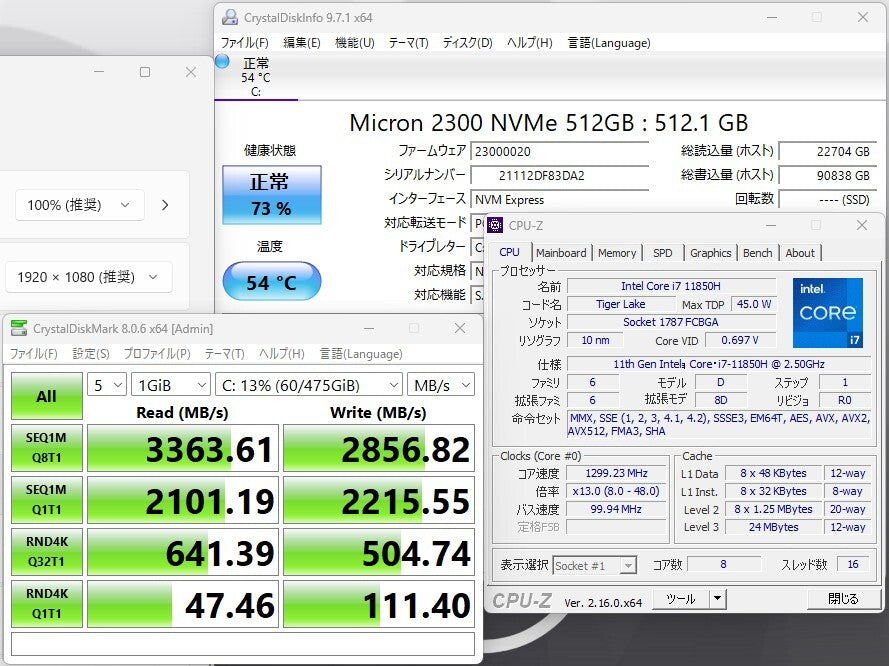Run the RND4K Q32T1 test
The height and width of the screenshot is (666, 889).
(x=46, y=552)
